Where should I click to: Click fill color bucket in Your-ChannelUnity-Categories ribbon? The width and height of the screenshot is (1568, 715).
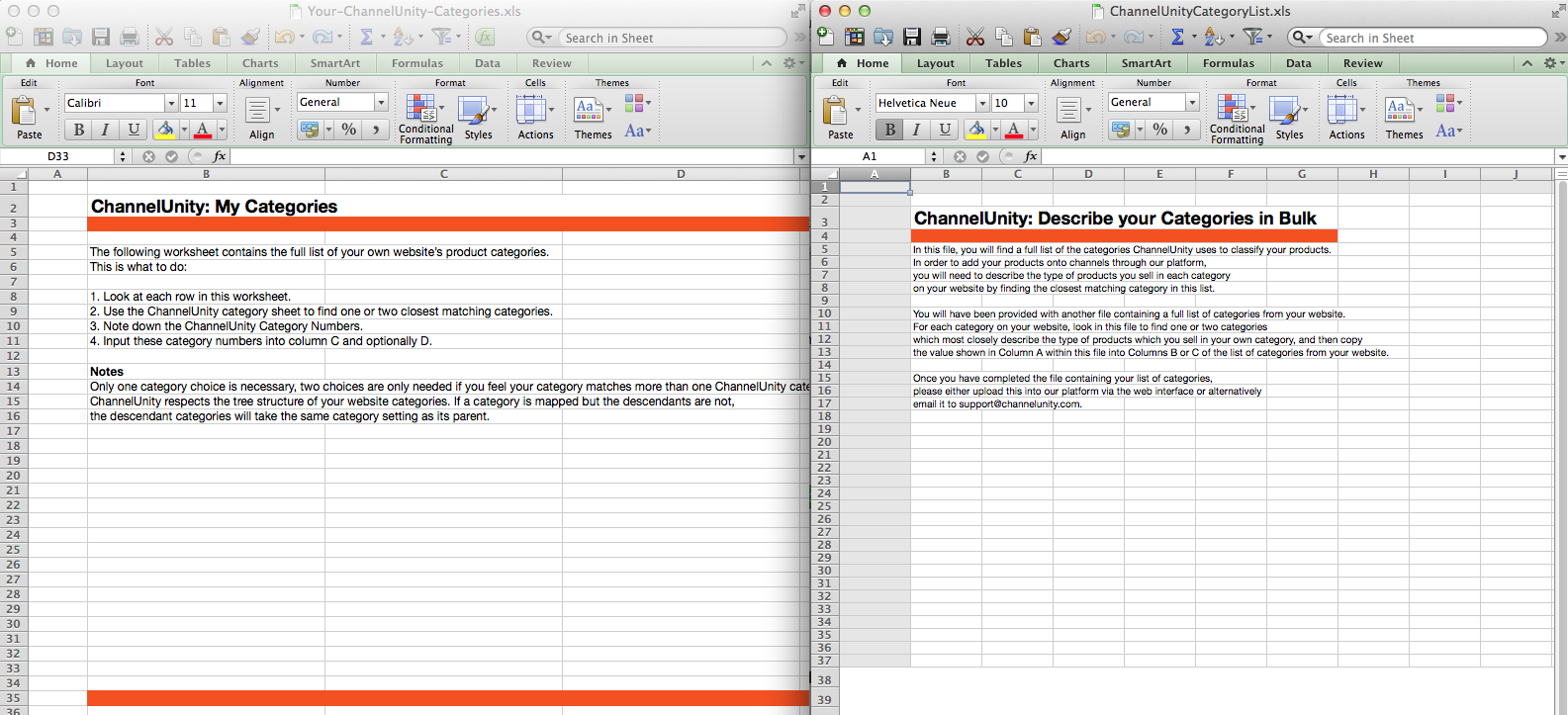click(x=165, y=130)
